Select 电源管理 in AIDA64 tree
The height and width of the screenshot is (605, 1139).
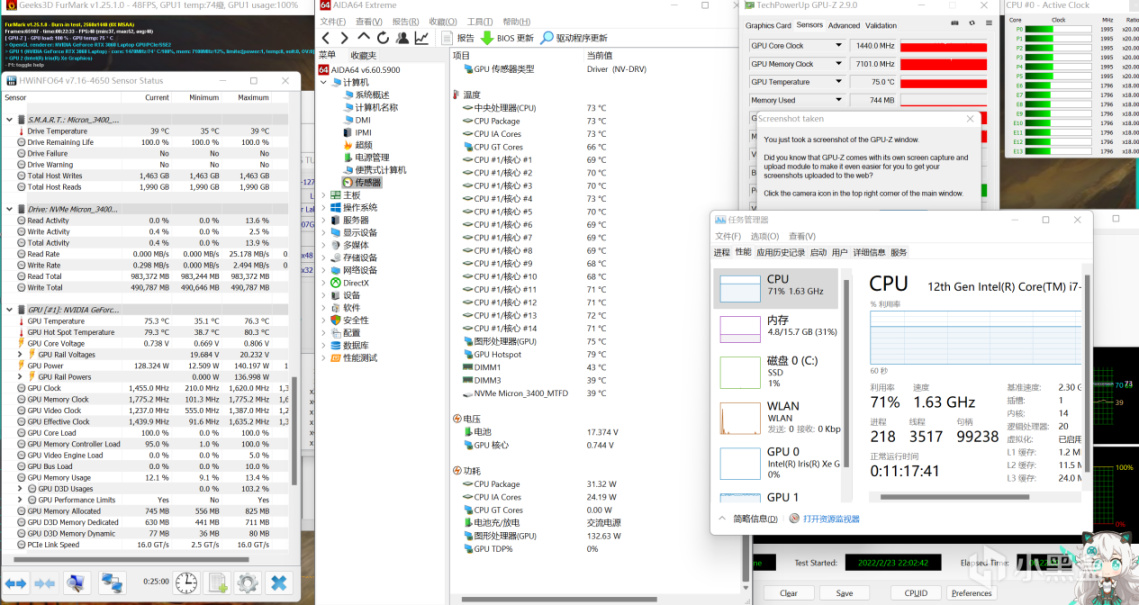(367, 157)
